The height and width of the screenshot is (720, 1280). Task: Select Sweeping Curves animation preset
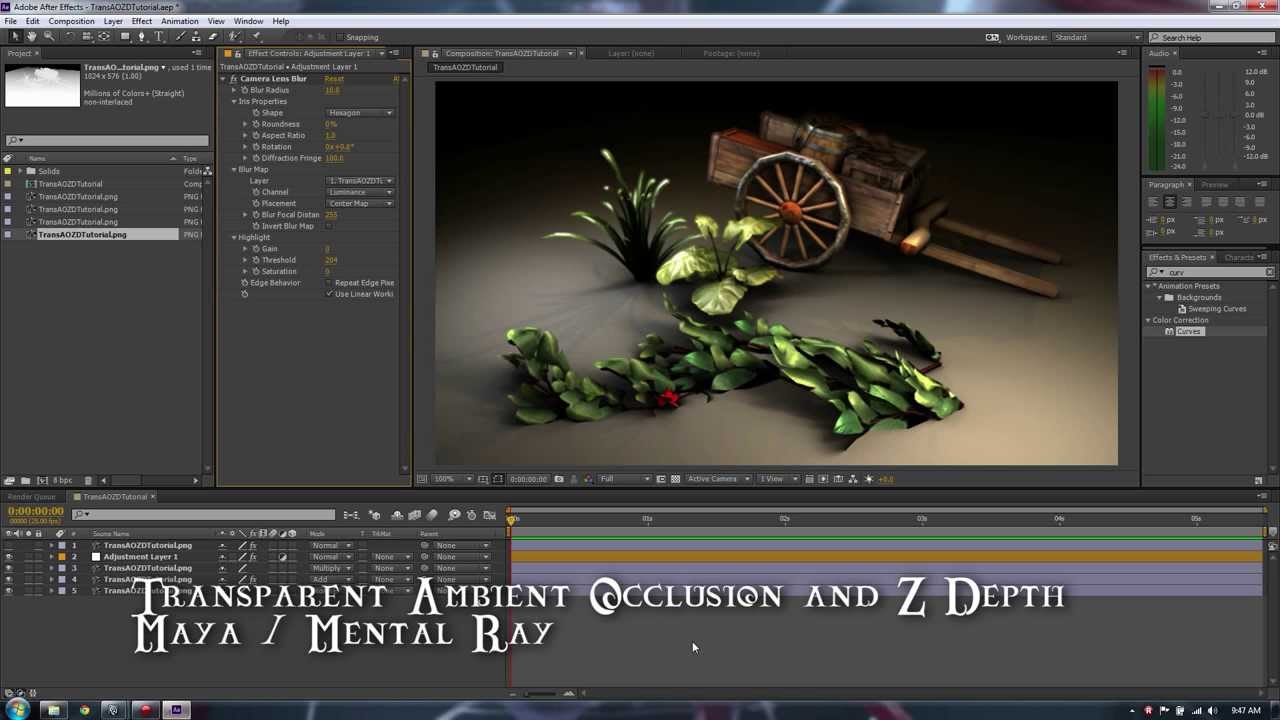[1217, 309]
